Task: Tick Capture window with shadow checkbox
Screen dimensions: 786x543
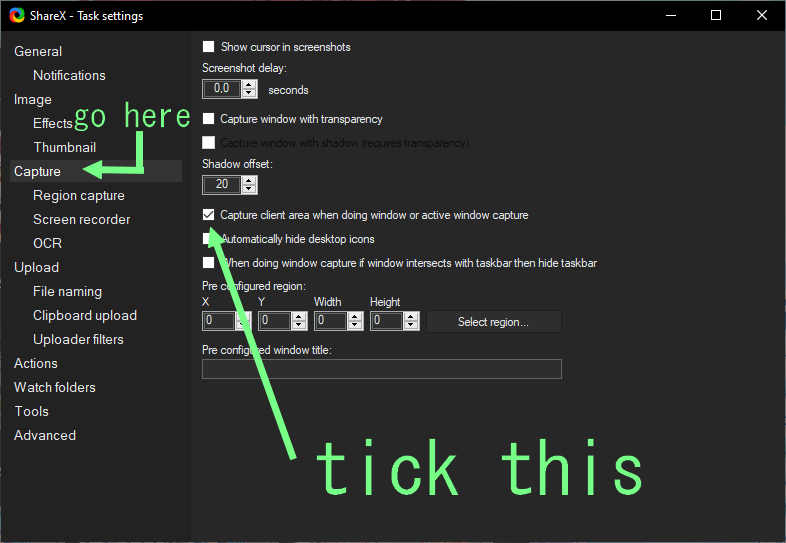Action: pyautogui.click(x=209, y=143)
